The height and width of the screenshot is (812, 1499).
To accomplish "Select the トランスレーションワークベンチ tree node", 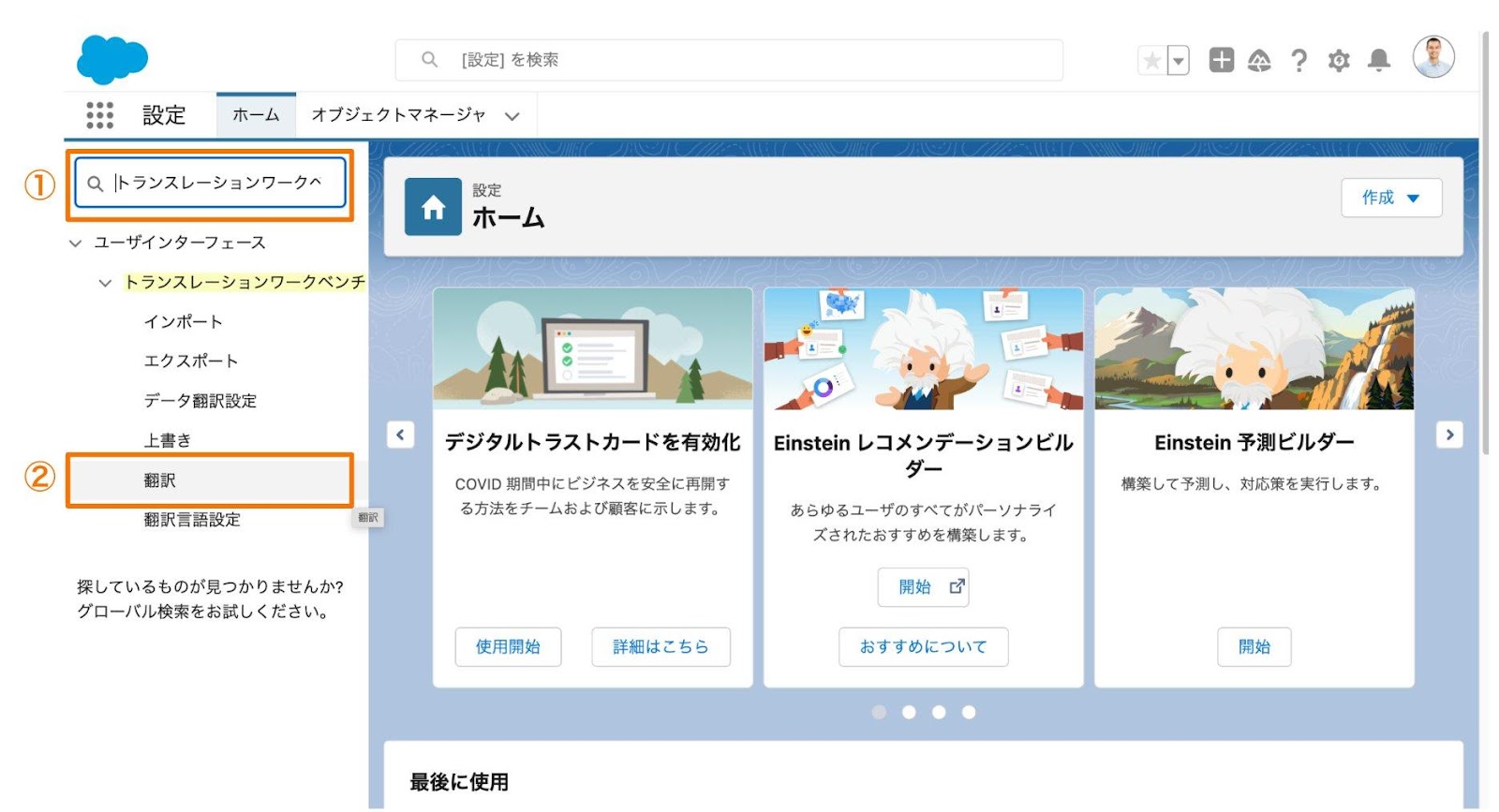I will (x=245, y=282).
